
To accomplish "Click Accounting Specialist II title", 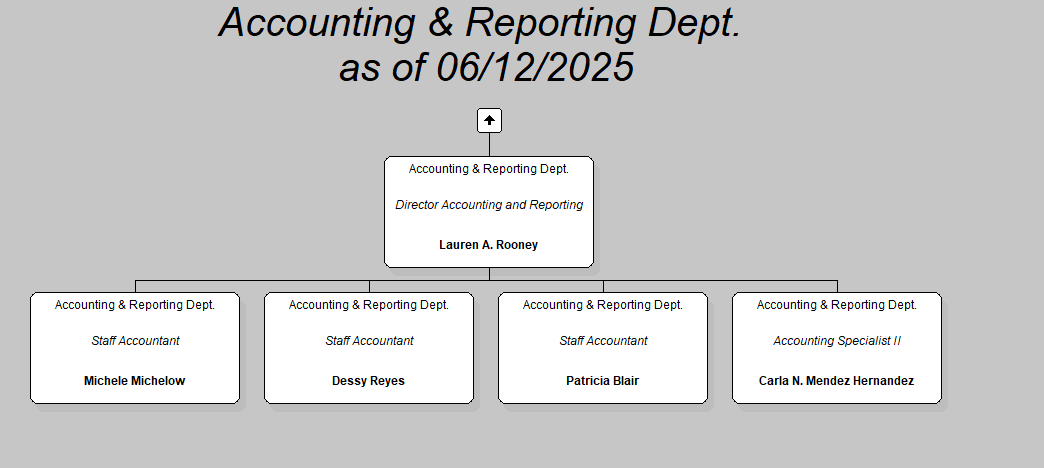I will (837, 341).
